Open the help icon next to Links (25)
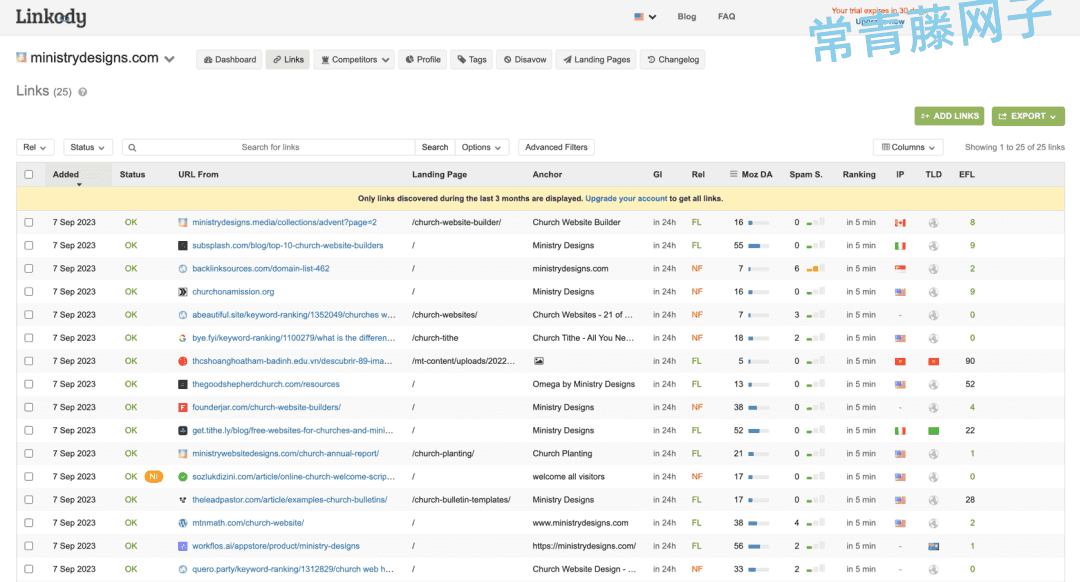This screenshot has width=1080, height=582. [83, 92]
